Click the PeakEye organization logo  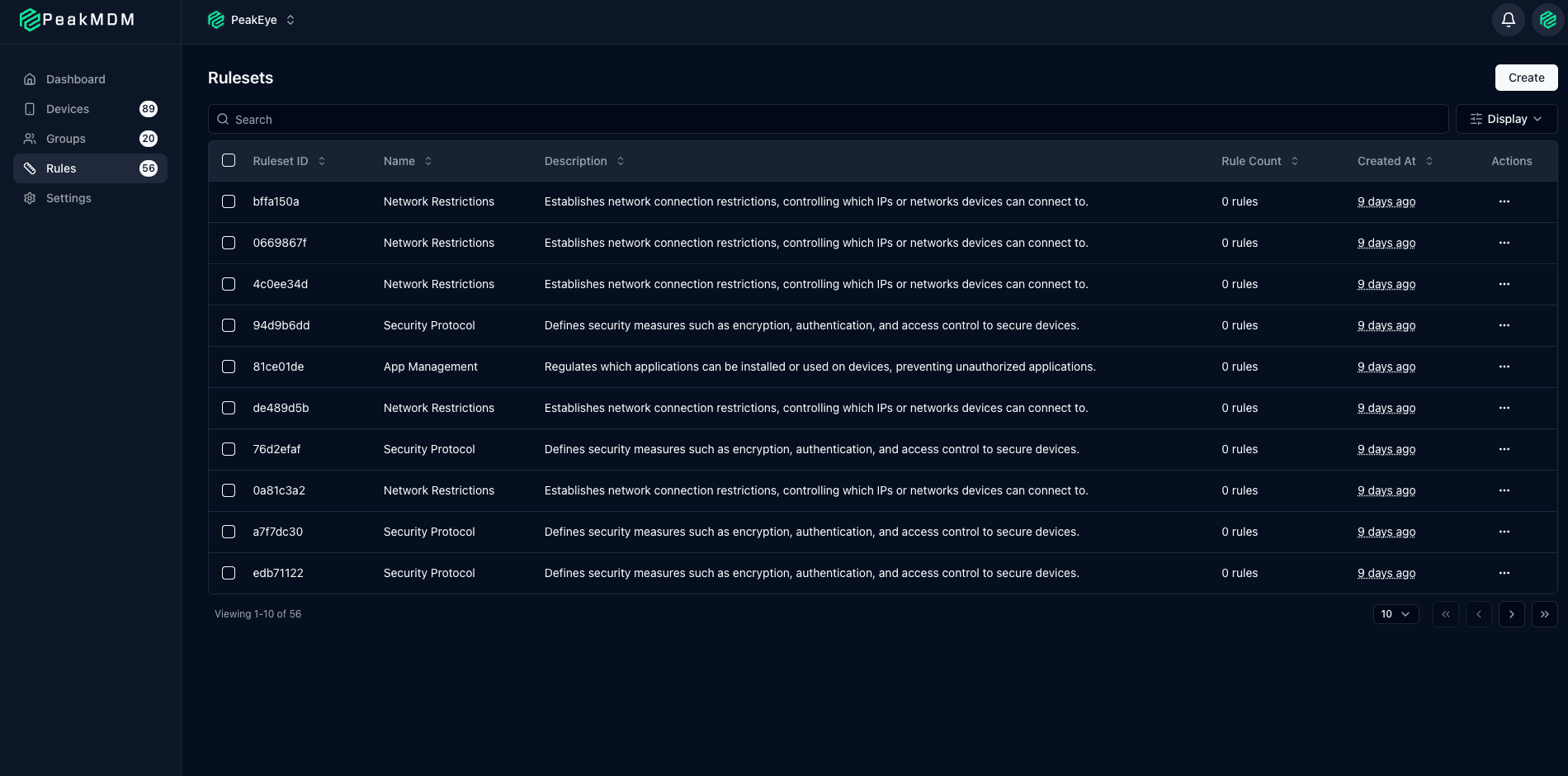point(216,20)
